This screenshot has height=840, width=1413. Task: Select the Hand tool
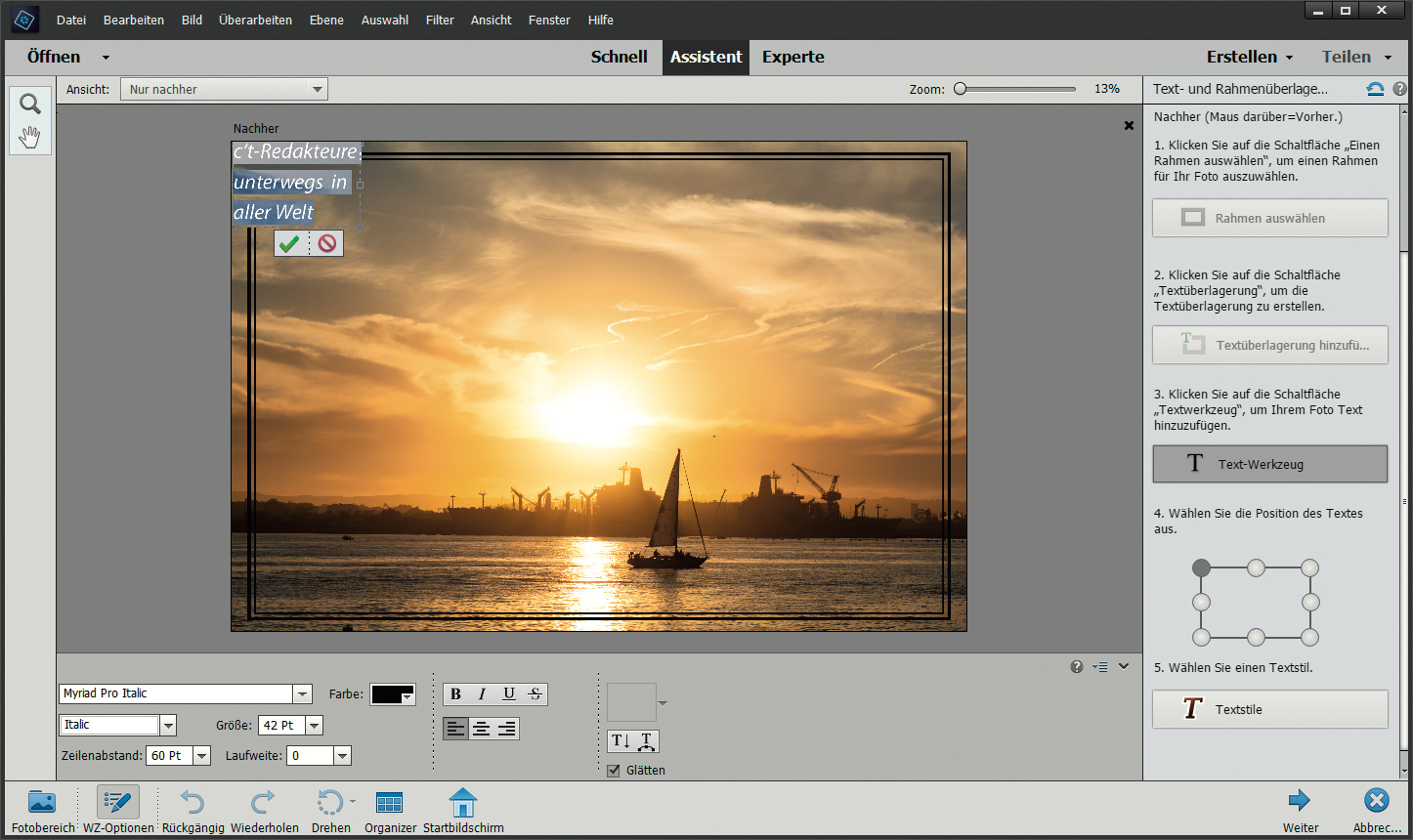[x=30, y=138]
